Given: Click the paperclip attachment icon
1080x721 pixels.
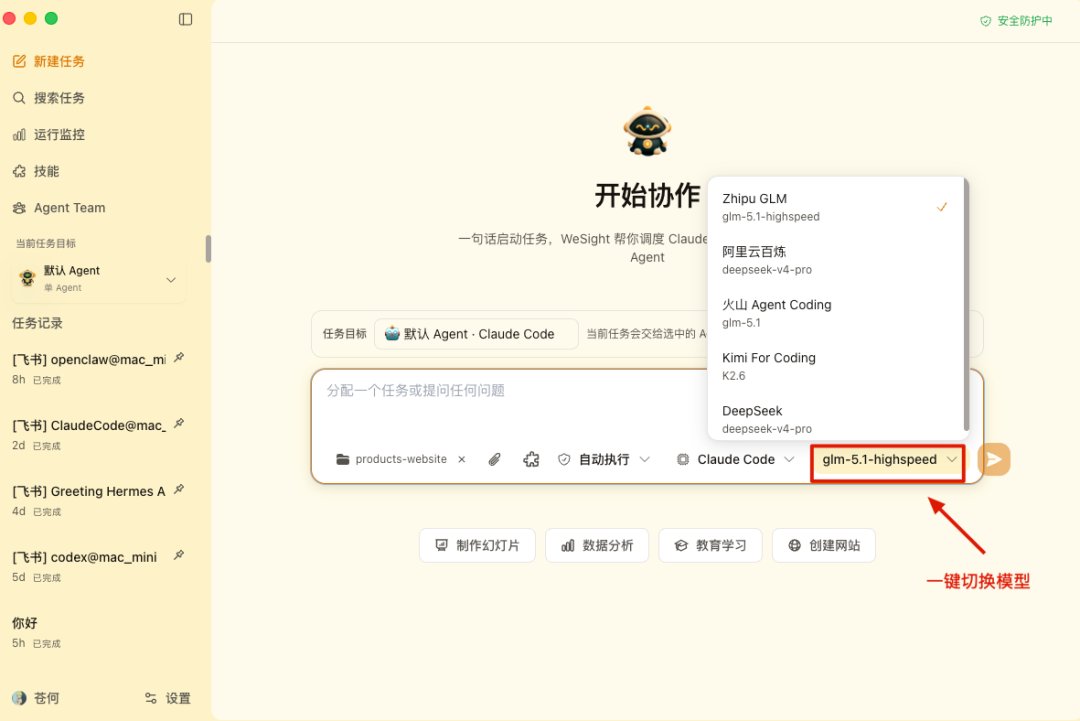Looking at the screenshot, I should pos(495,459).
